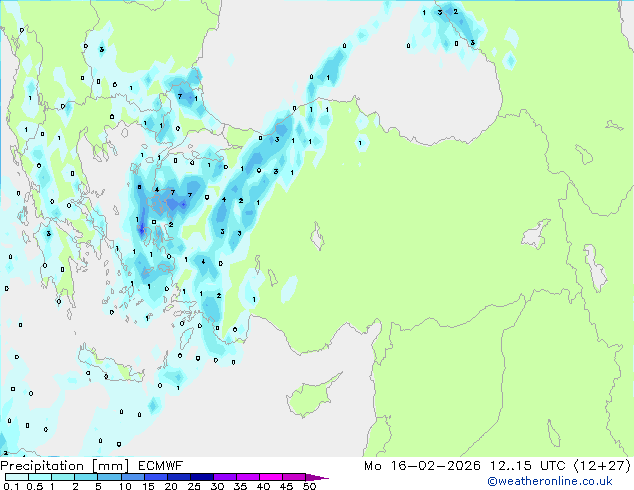634x490 pixels.
Task: Click the legend value '0.5'
Action: (34, 486)
